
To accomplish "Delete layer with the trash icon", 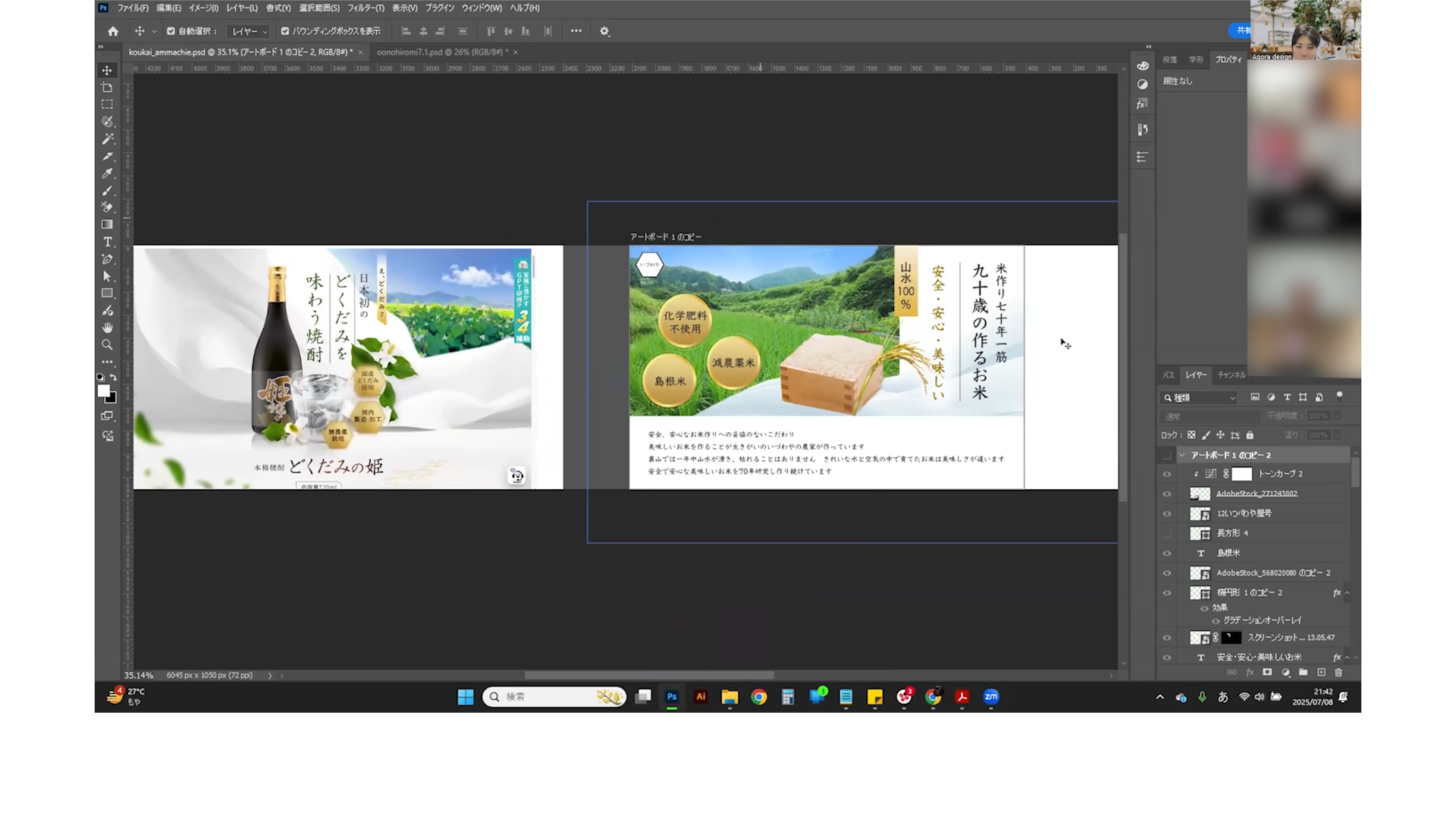I will tap(1338, 673).
